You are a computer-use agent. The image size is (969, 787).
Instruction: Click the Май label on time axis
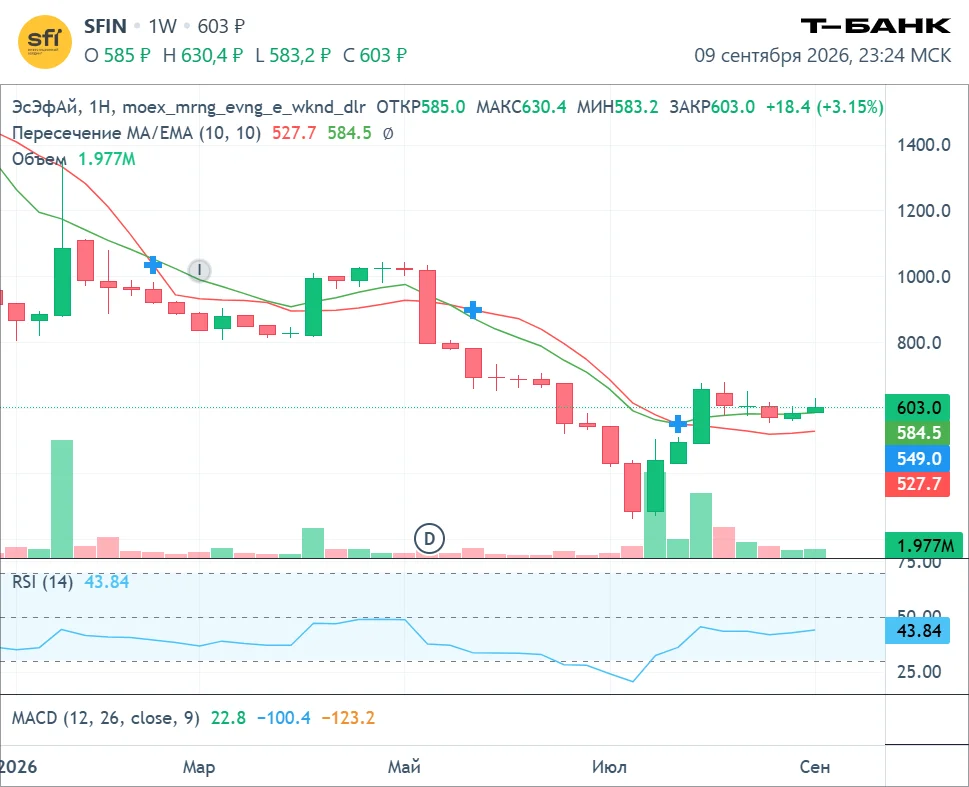click(x=404, y=767)
